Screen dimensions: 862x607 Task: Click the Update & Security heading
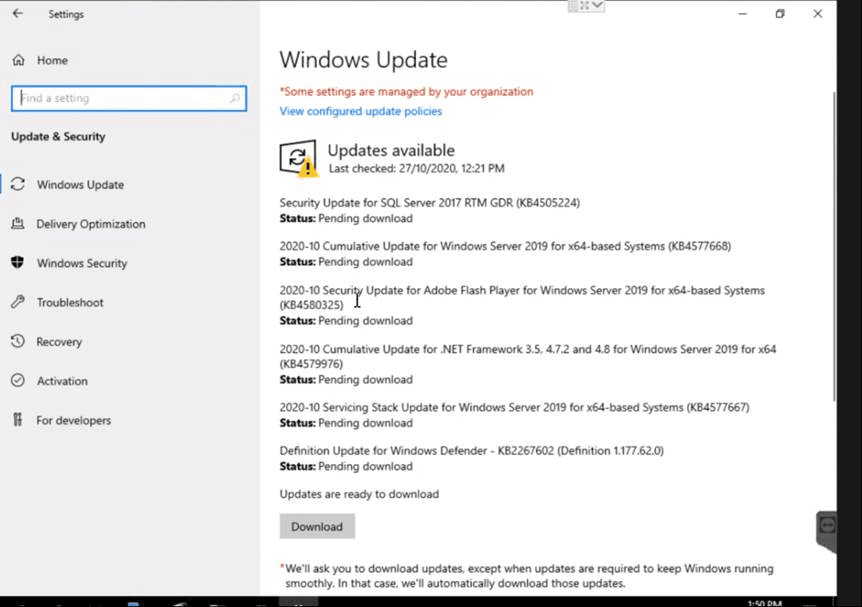pyautogui.click(x=58, y=136)
